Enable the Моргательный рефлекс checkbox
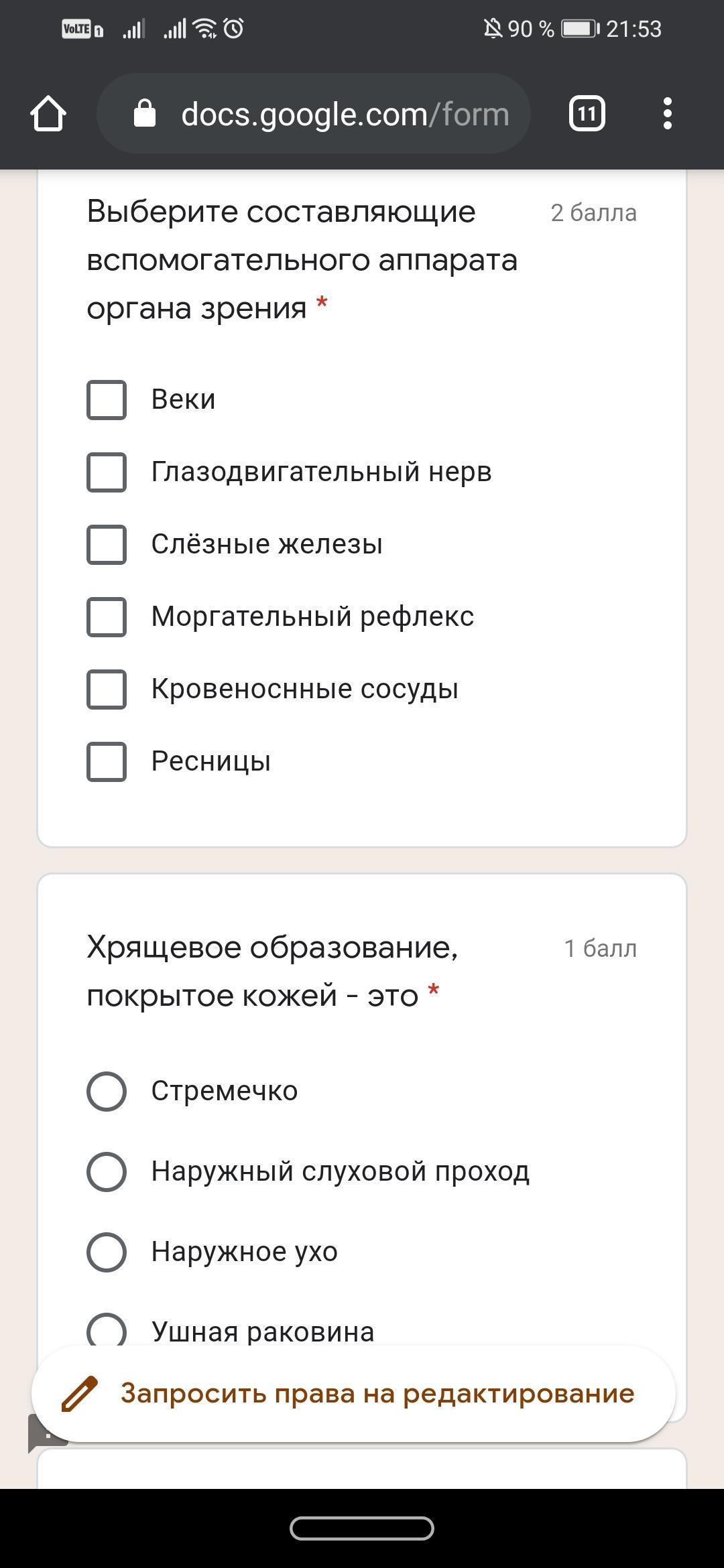 click(x=107, y=617)
